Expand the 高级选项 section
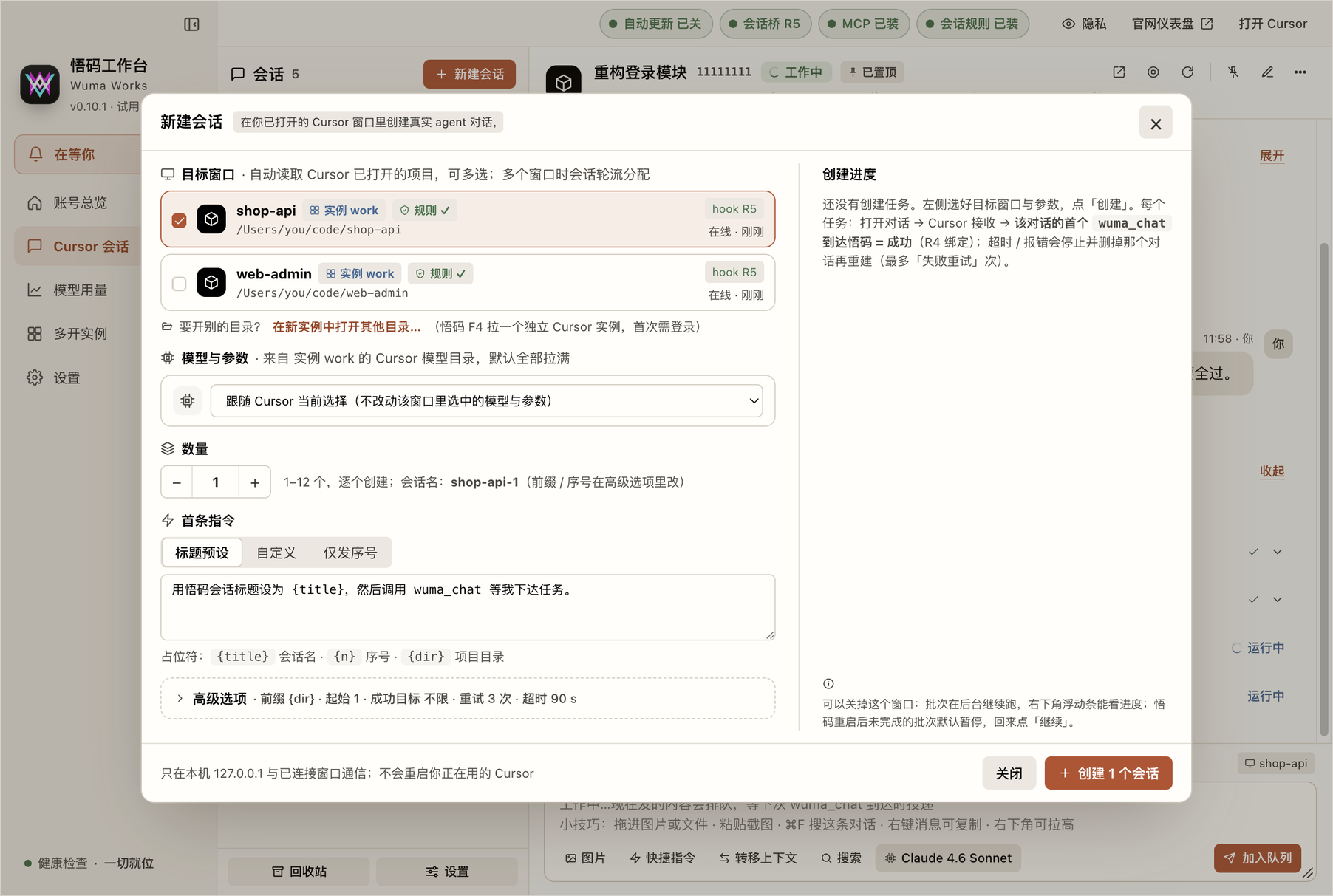 (468, 698)
